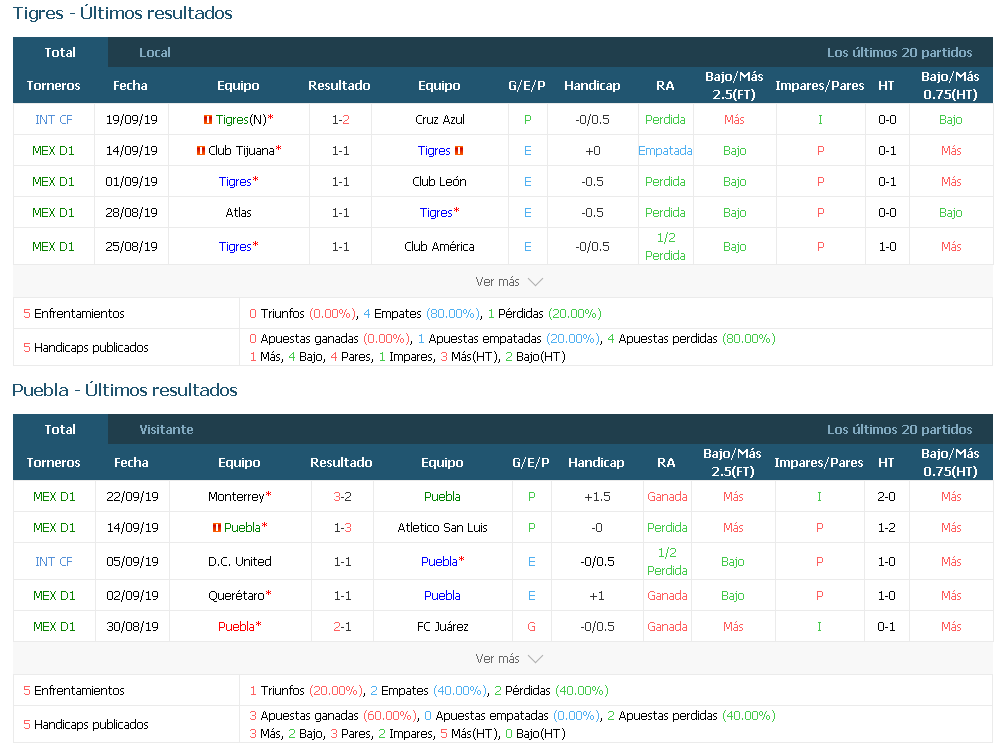
Task: Open MEX D1 link for 22/09/19 match
Action: (54, 496)
